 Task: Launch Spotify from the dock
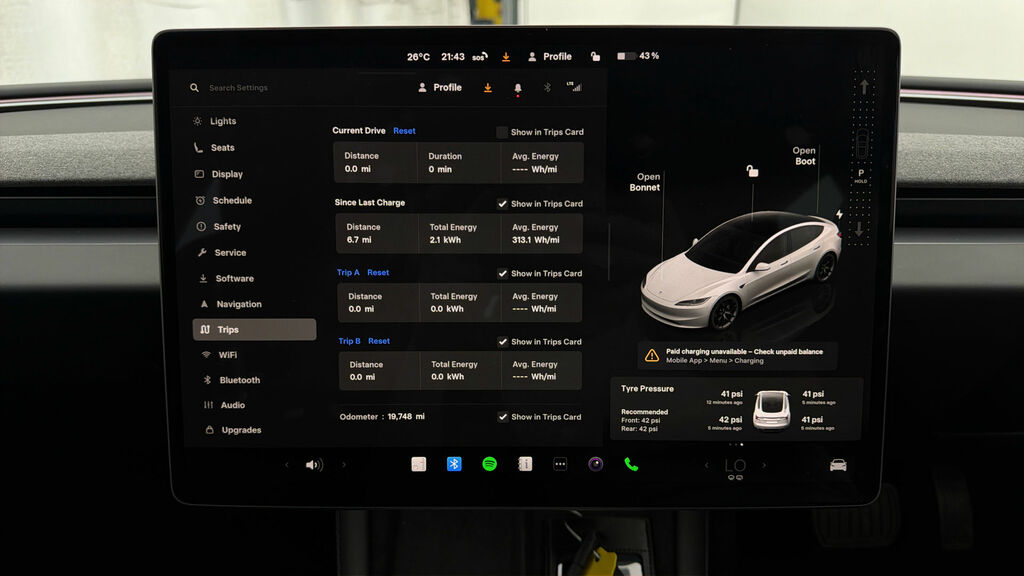[x=489, y=464]
